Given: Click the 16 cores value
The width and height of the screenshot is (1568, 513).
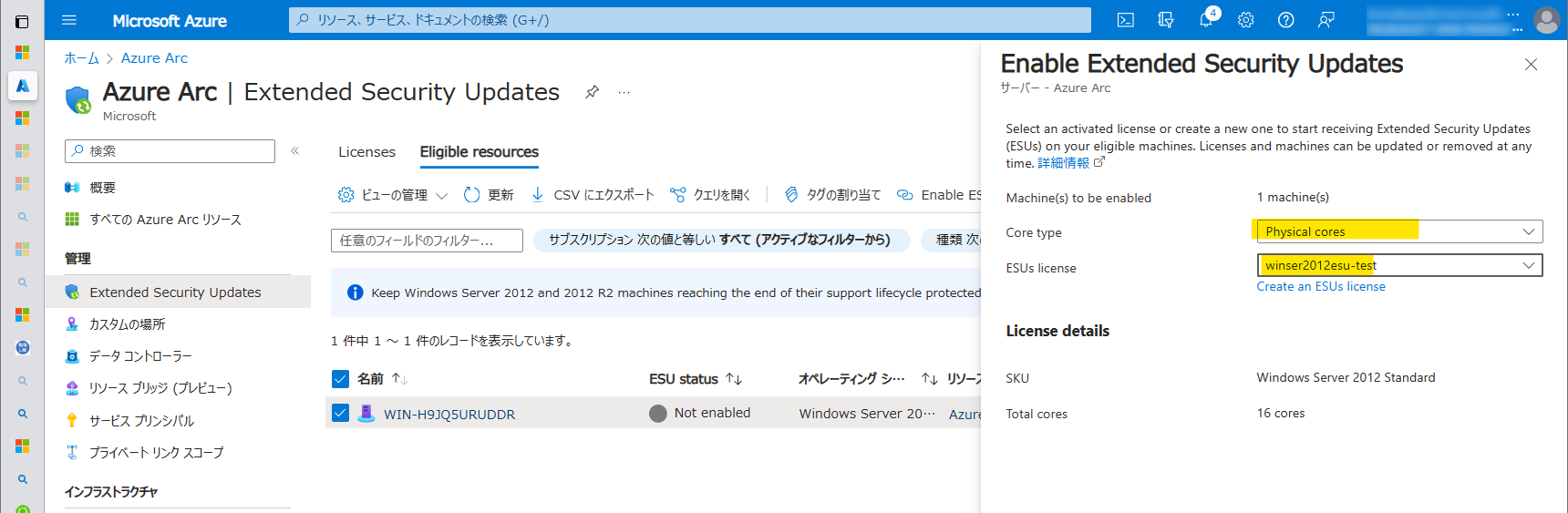Looking at the screenshot, I should [x=1280, y=414].
